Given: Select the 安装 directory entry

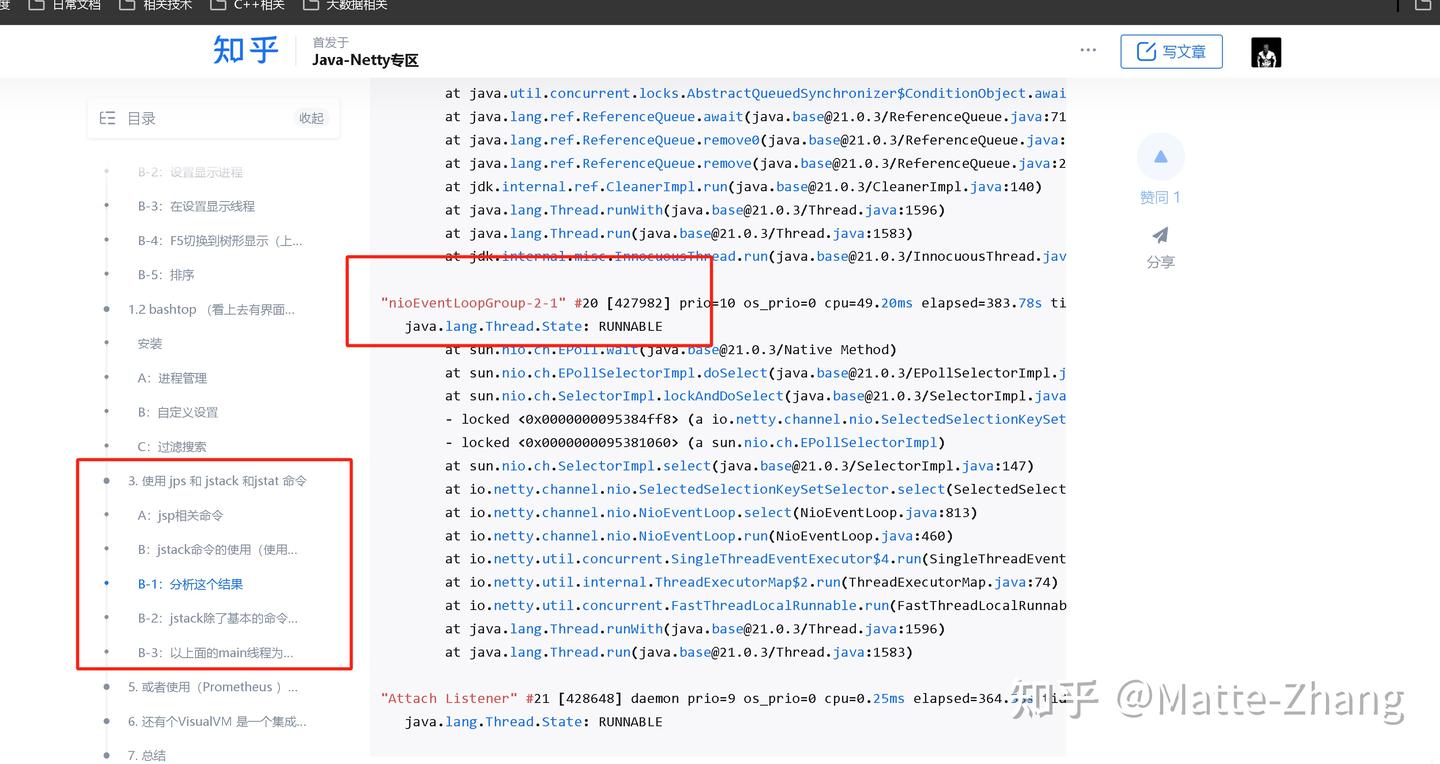Looking at the screenshot, I should 150,344.
